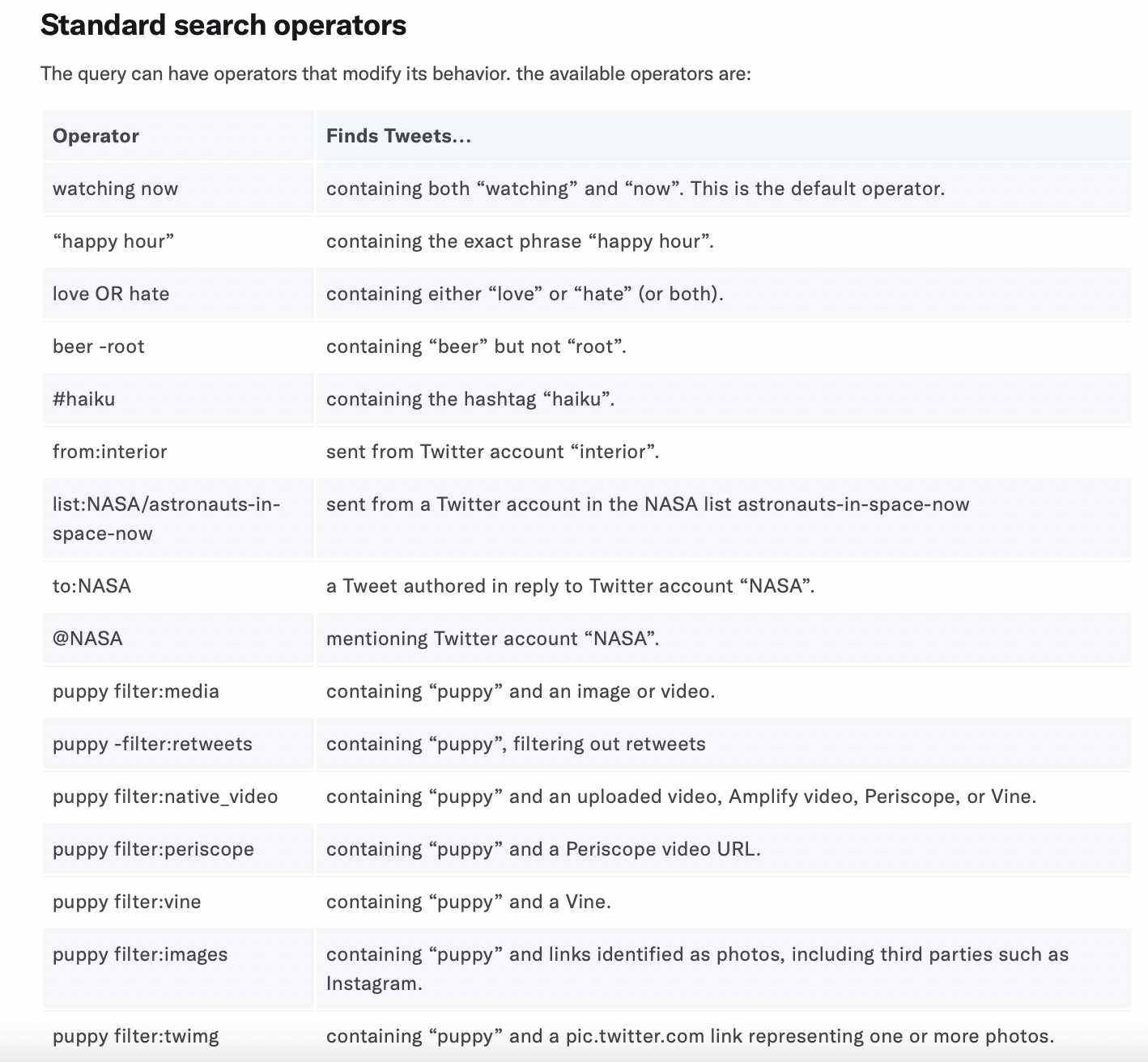Click the "Operator" column header

[96, 136]
